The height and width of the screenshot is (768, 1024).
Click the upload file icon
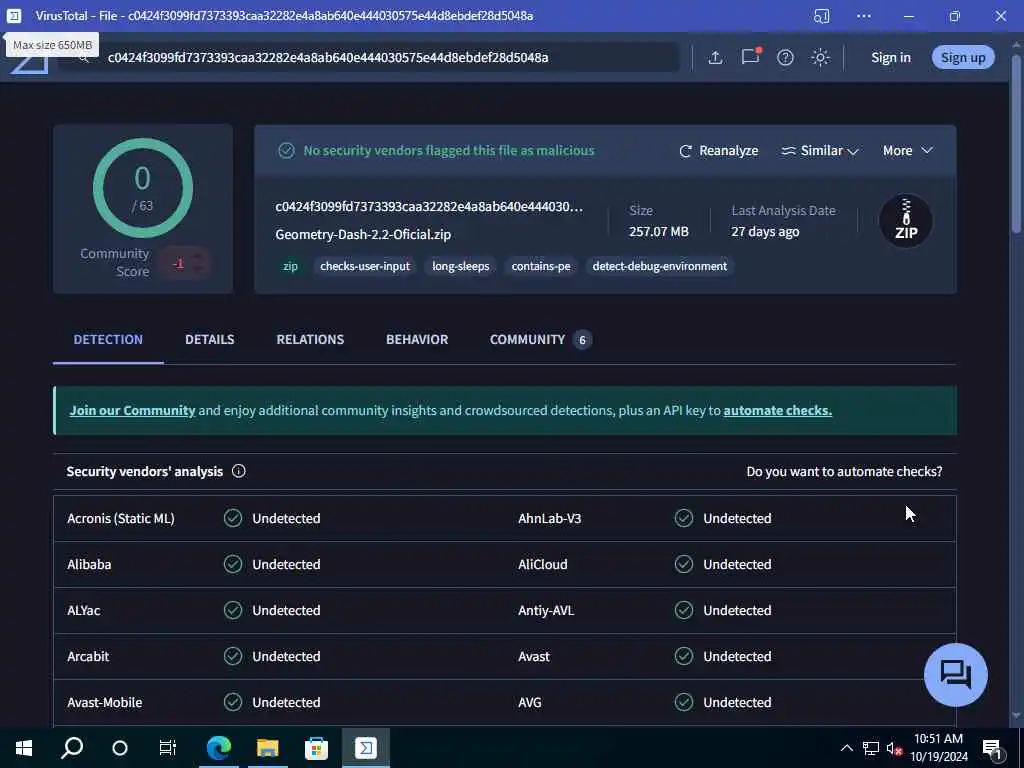click(x=715, y=57)
